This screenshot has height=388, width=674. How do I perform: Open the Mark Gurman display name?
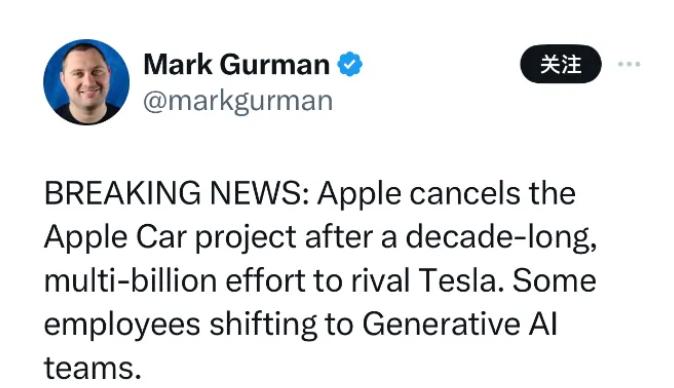(236, 64)
